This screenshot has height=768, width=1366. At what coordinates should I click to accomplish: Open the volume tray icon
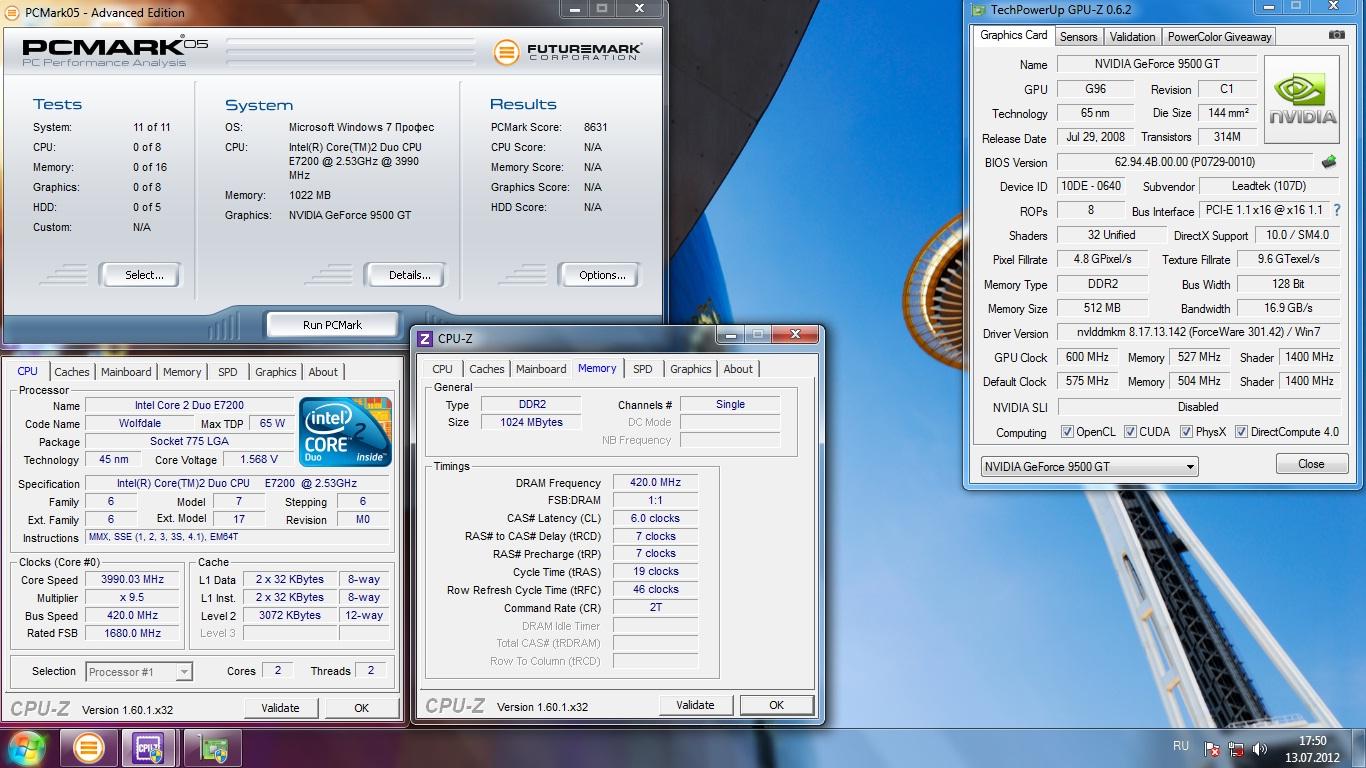click(x=1260, y=748)
